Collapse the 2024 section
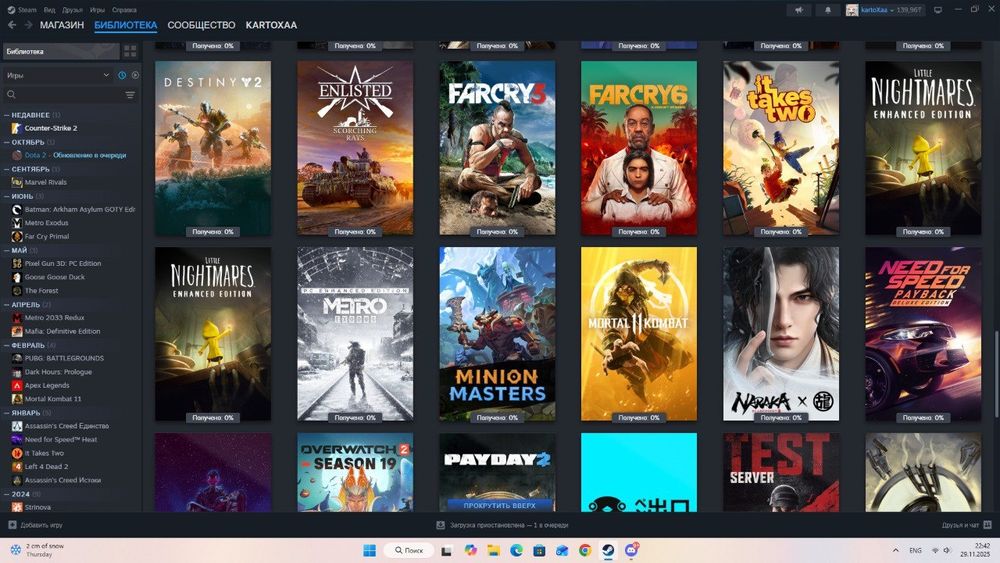Image resolution: width=1000 pixels, height=563 pixels. (x=6, y=494)
